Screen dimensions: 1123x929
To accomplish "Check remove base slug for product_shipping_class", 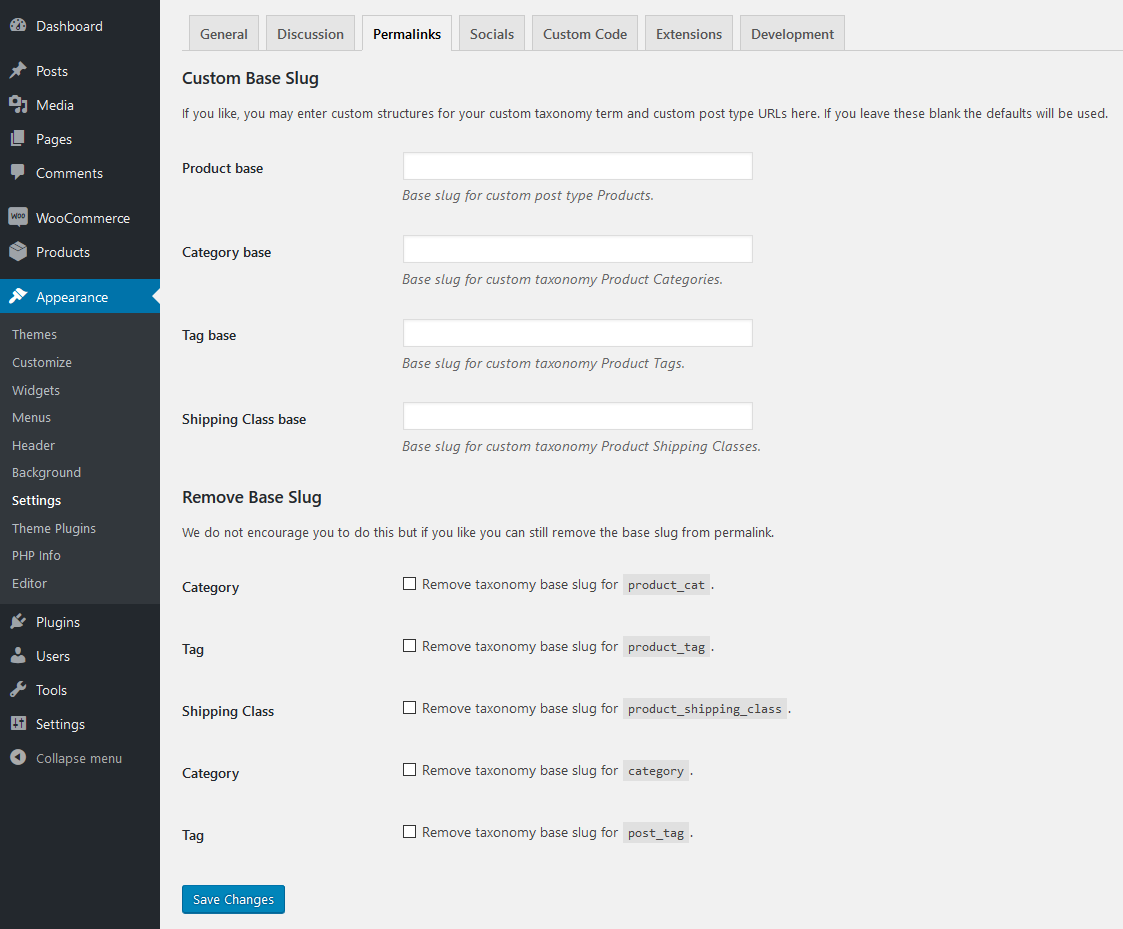I will (409, 708).
